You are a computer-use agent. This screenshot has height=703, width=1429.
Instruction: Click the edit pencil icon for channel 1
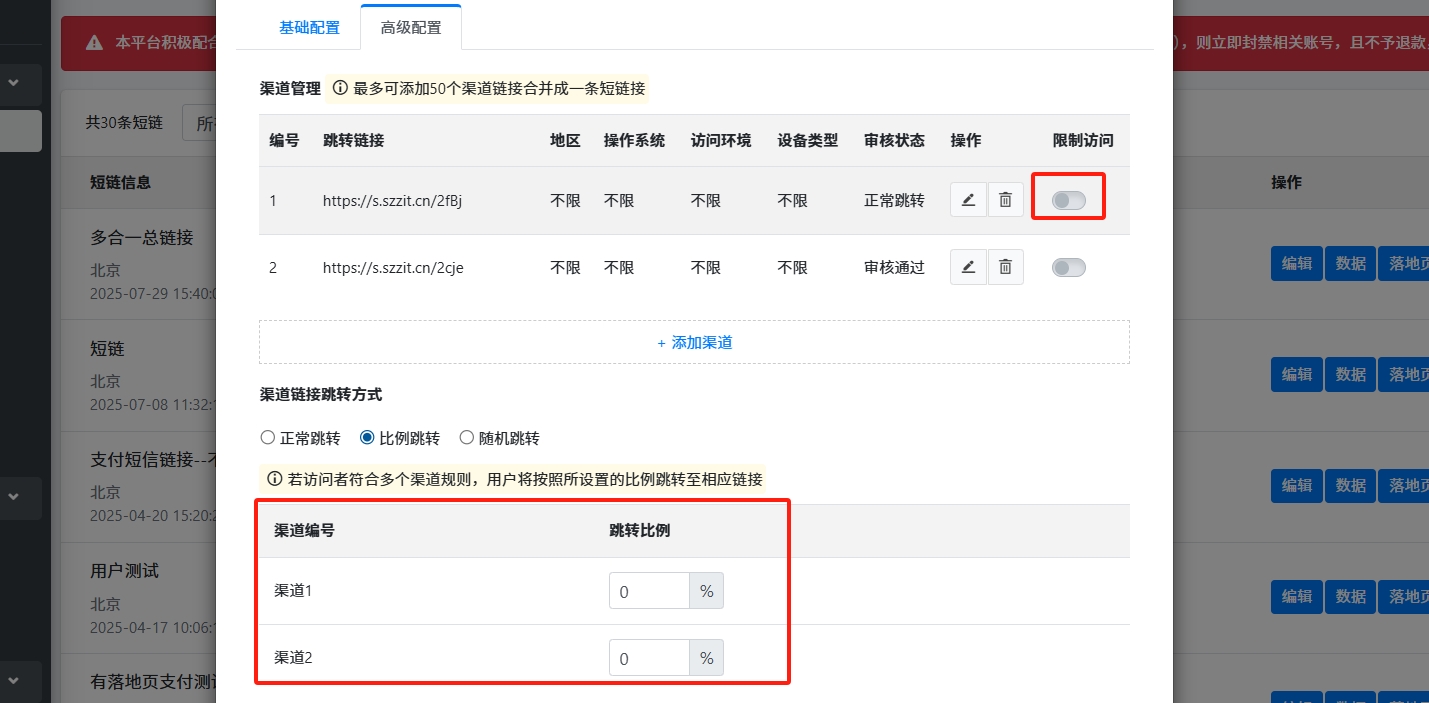pyautogui.click(x=967, y=200)
